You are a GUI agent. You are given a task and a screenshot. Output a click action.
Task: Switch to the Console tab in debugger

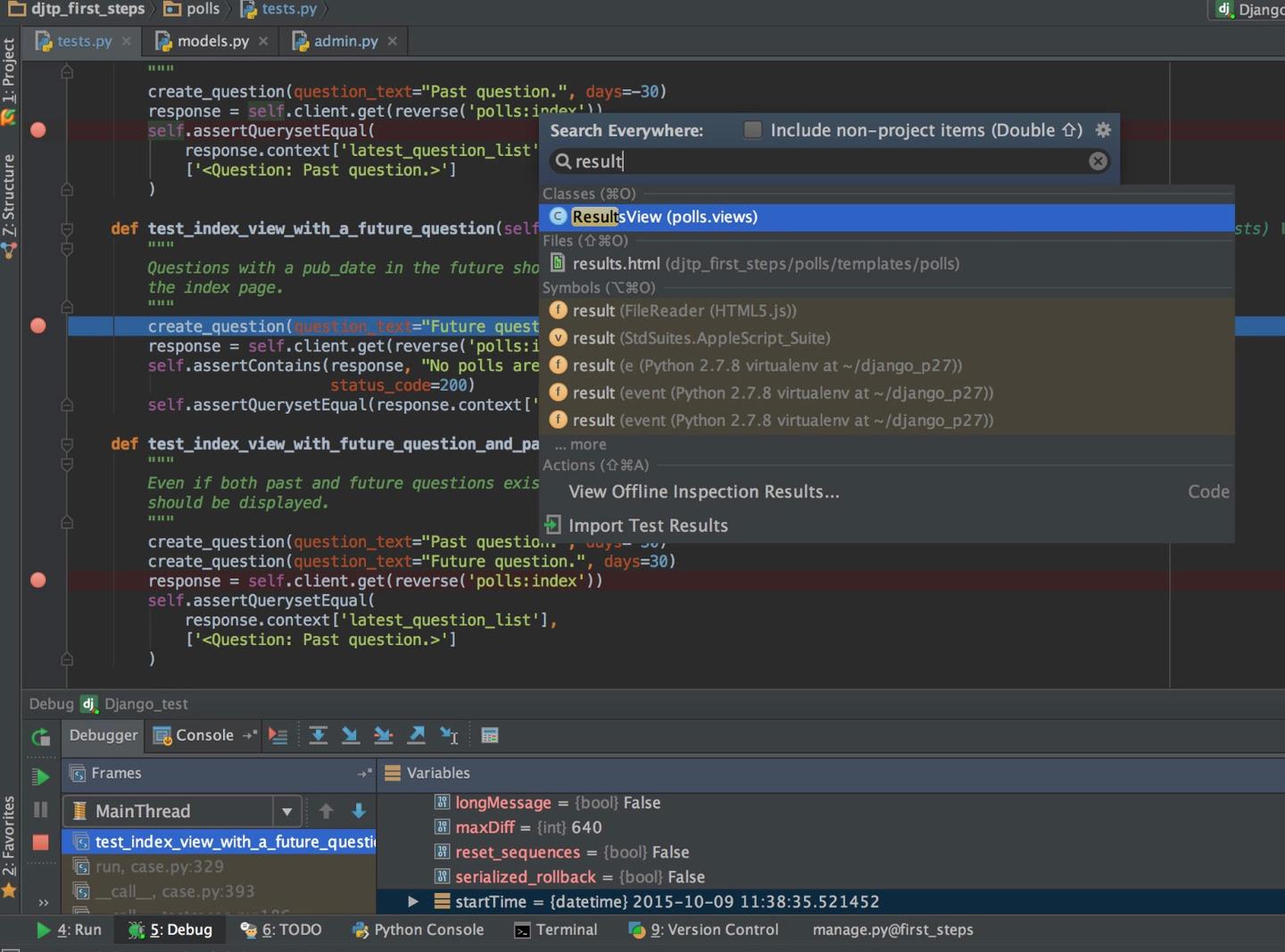[x=203, y=734]
